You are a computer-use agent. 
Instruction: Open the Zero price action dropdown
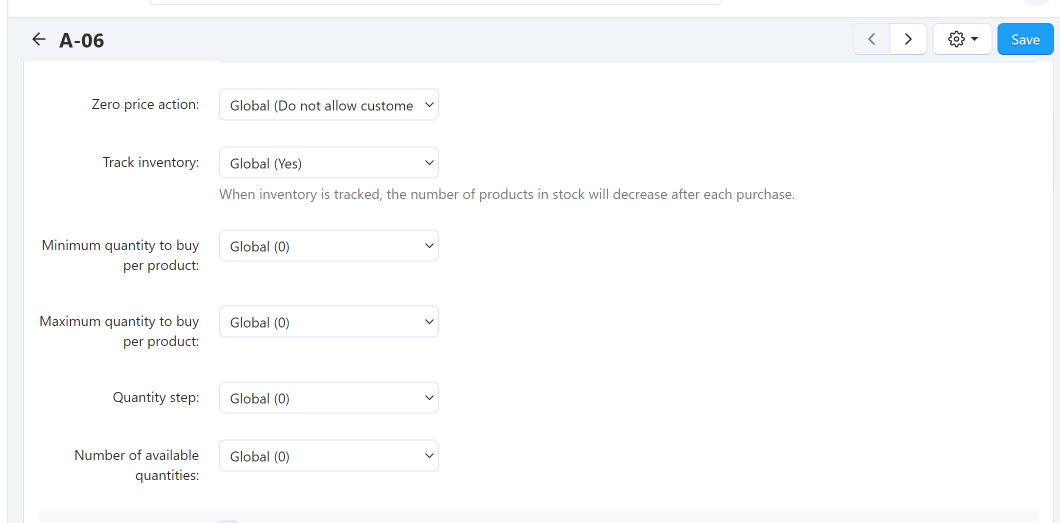click(329, 105)
